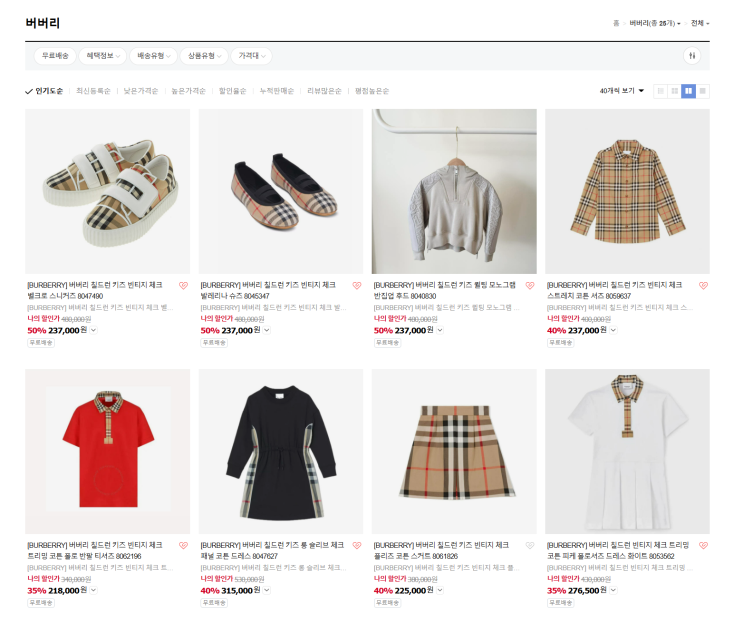Expand price details for sneakers 237,000원
Viewport: 743px width, 623px height.
(x=93, y=330)
